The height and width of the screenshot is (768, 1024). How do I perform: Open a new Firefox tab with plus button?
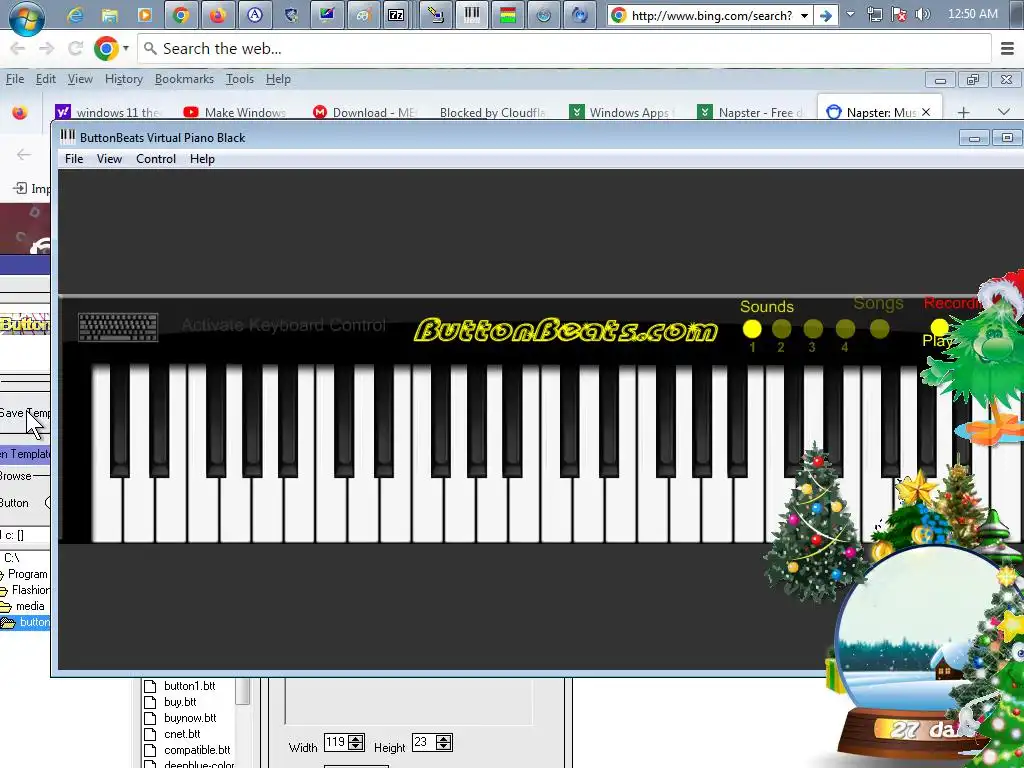[x=963, y=112]
